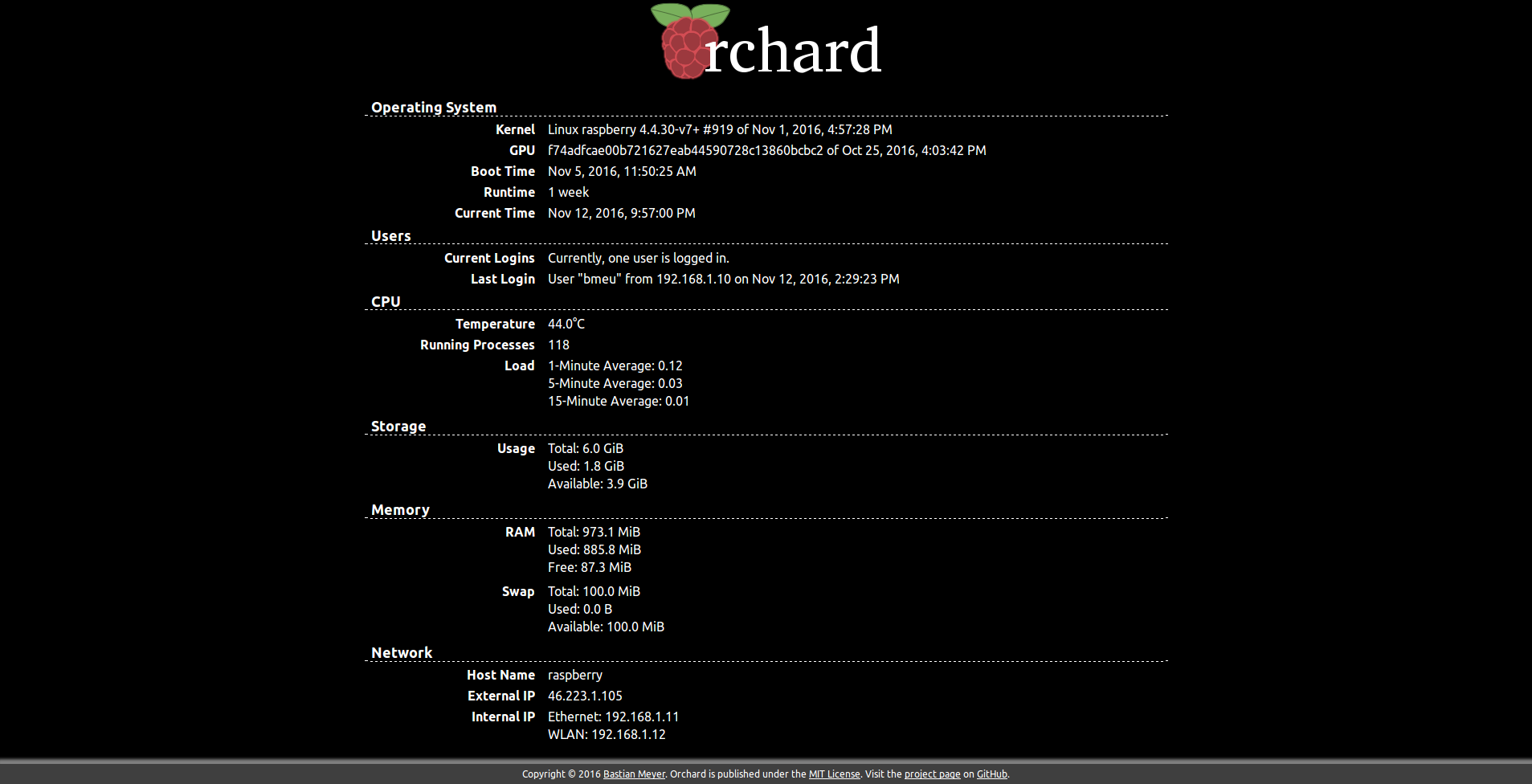Click the External IP label
Screen dimensions: 1532x784
(501, 696)
